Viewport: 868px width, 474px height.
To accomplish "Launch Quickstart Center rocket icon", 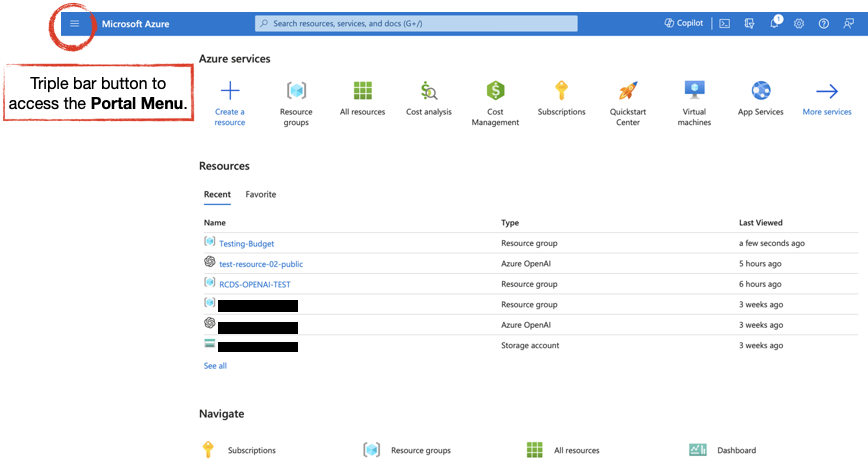I will tap(628, 91).
